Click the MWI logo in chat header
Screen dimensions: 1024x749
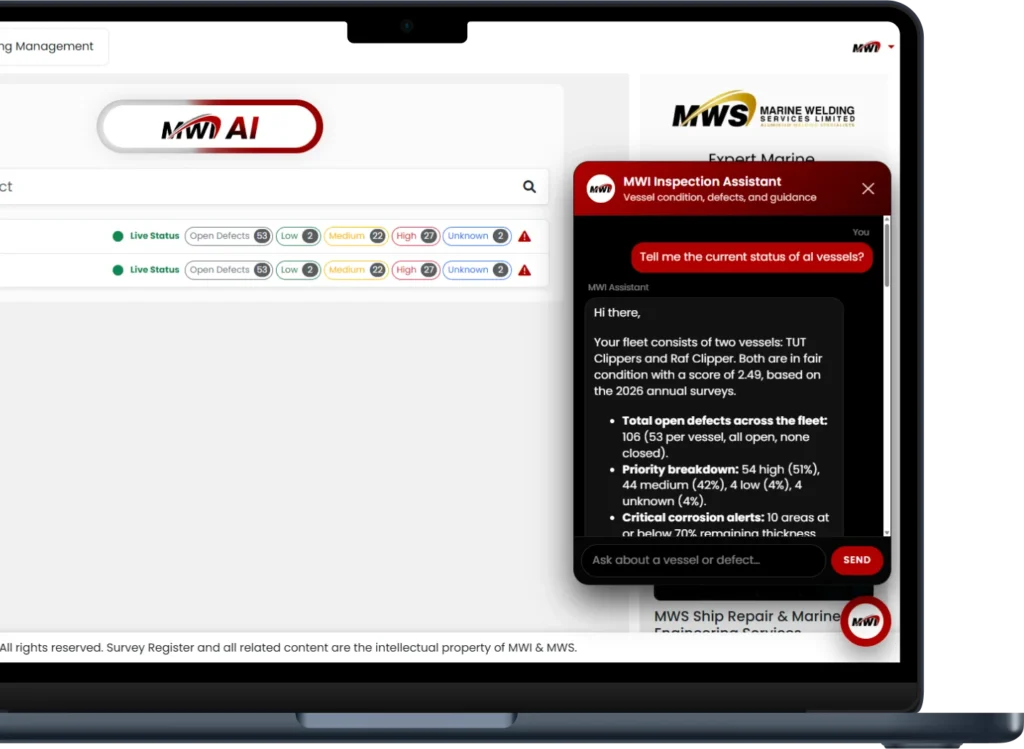600,188
